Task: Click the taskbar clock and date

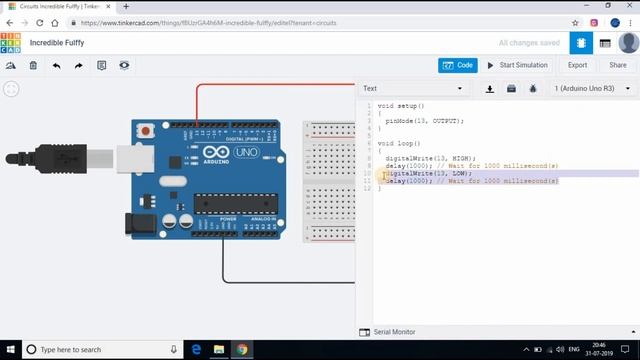Action: [599, 349]
